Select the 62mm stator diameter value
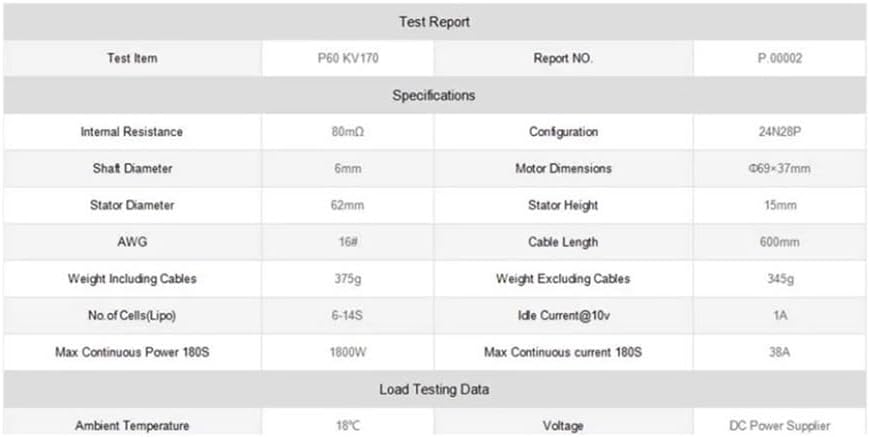Screen dimensions: 869x437 click(346, 205)
